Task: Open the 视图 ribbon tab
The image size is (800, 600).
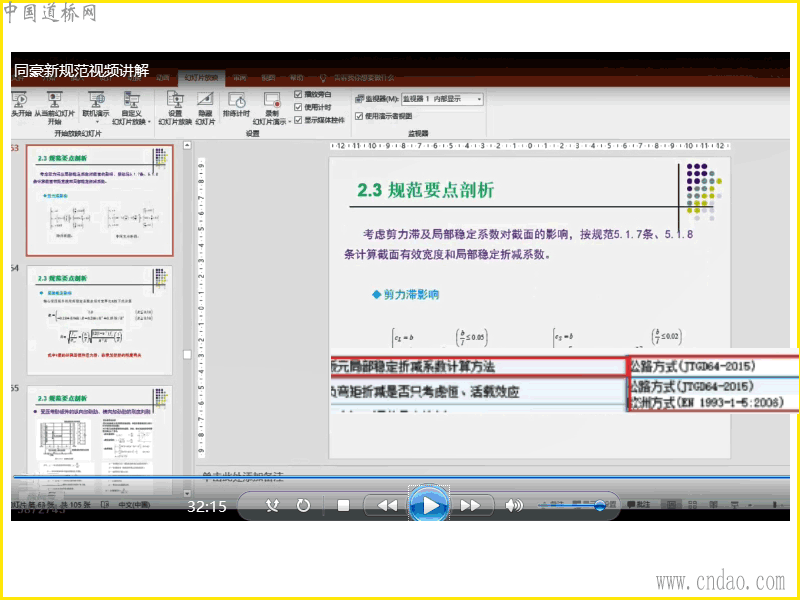Action: pos(268,78)
